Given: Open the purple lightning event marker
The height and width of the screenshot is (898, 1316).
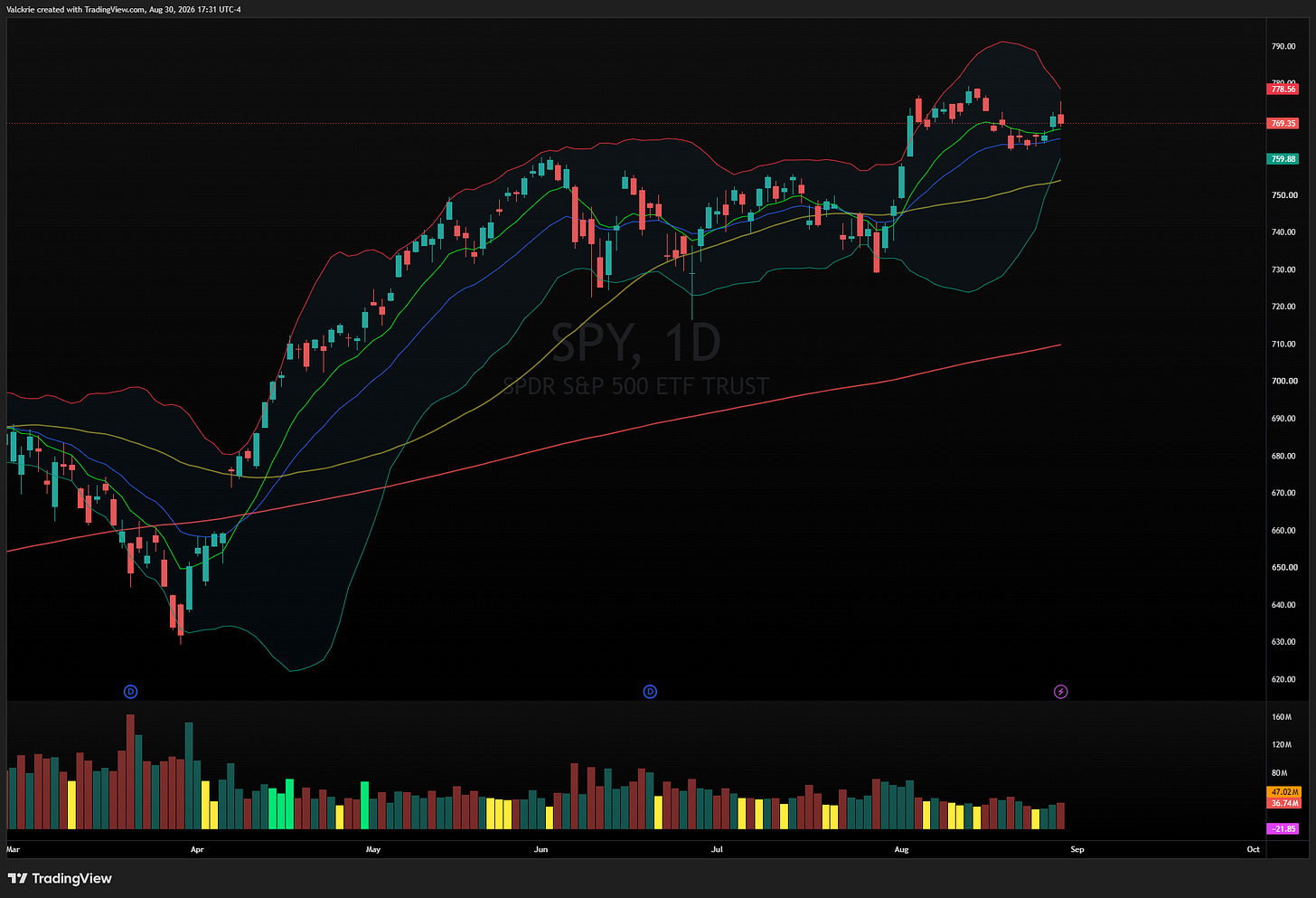Looking at the screenshot, I should 1061,692.
